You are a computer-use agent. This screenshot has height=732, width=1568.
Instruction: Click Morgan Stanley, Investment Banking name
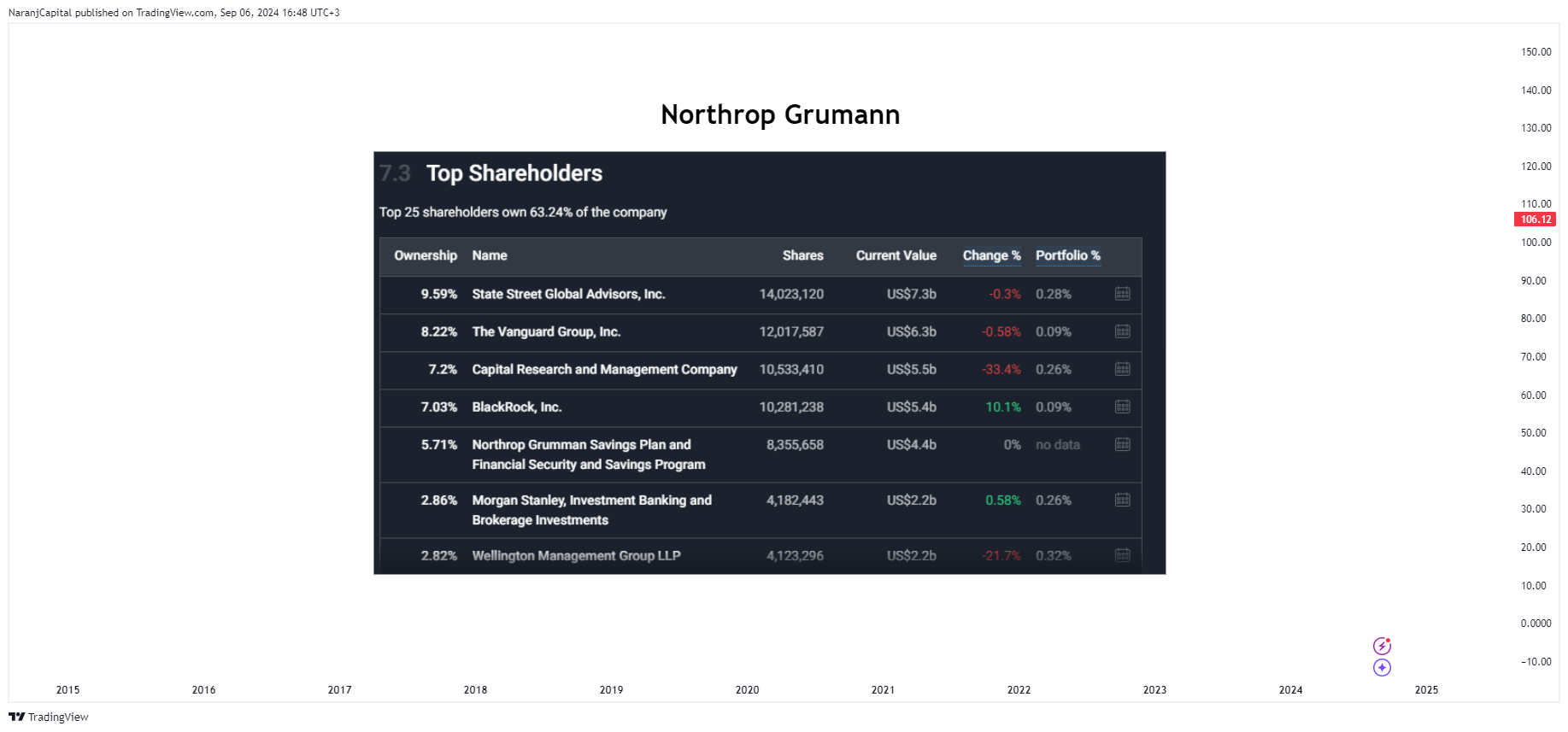click(x=591, y=510)
